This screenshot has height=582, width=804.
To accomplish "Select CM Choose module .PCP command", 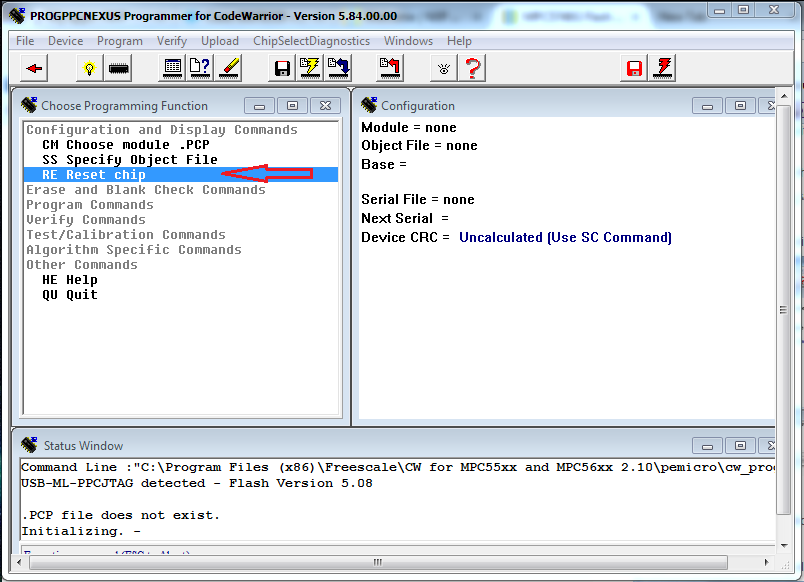I will (126, 145).
